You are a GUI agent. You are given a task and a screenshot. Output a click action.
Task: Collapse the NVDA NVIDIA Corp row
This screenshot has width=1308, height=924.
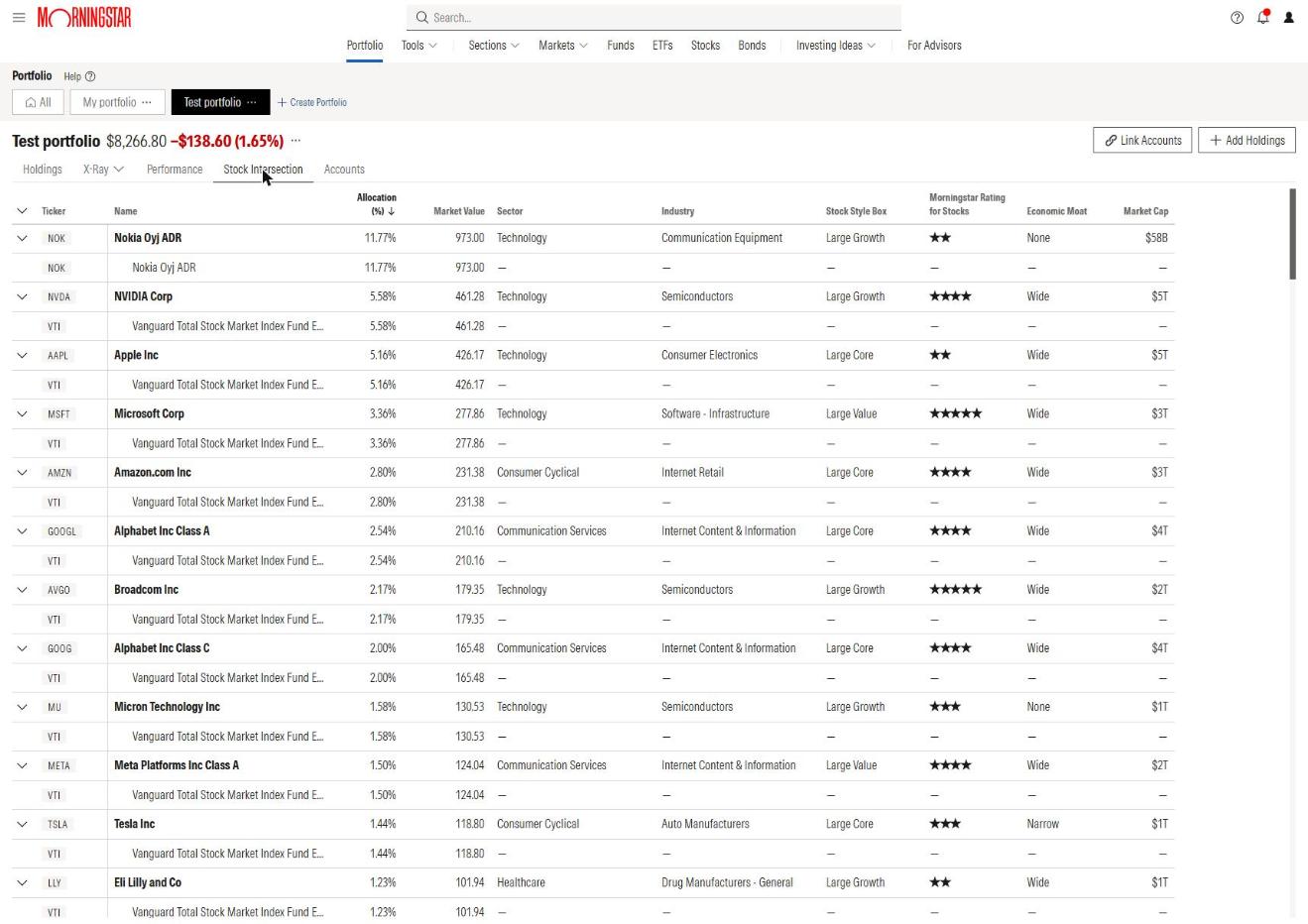[x=22, y=296]
